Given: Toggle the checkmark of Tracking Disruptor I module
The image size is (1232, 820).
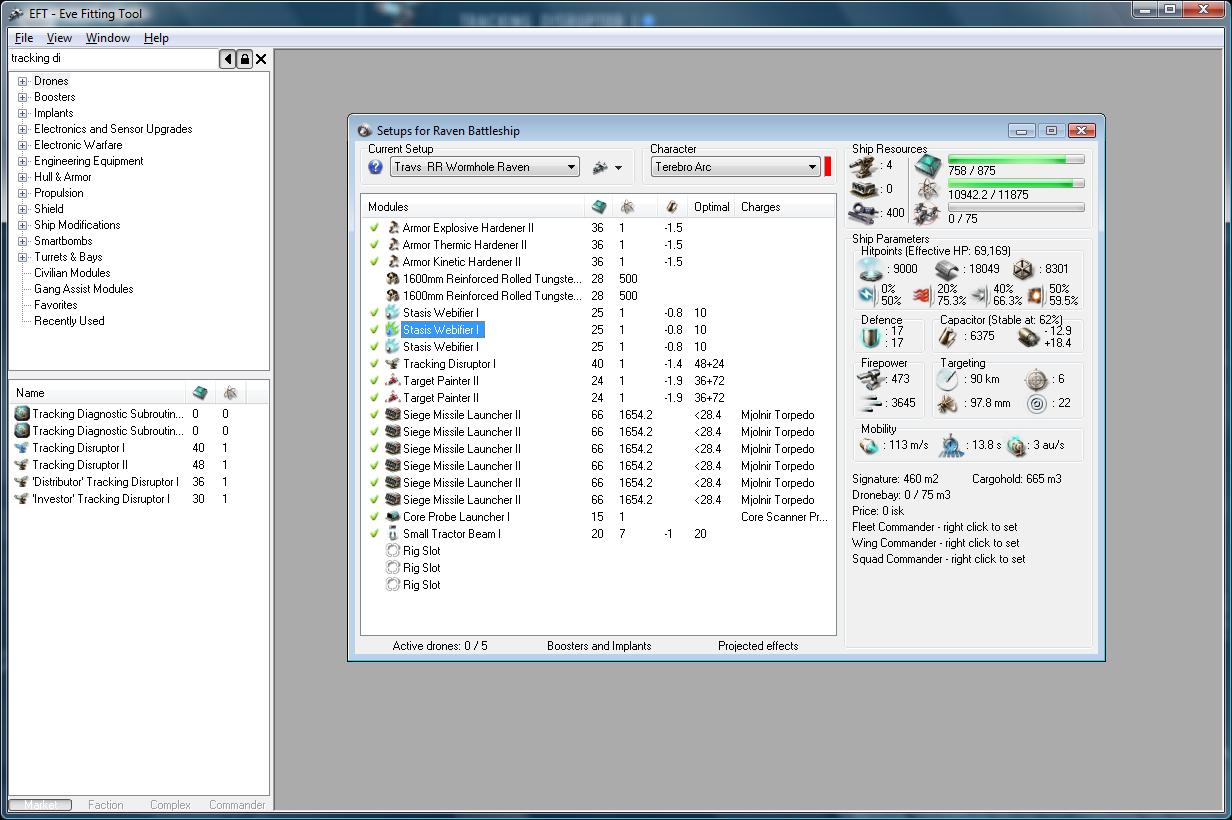Looking at the screenshot, I should point(375,364).
